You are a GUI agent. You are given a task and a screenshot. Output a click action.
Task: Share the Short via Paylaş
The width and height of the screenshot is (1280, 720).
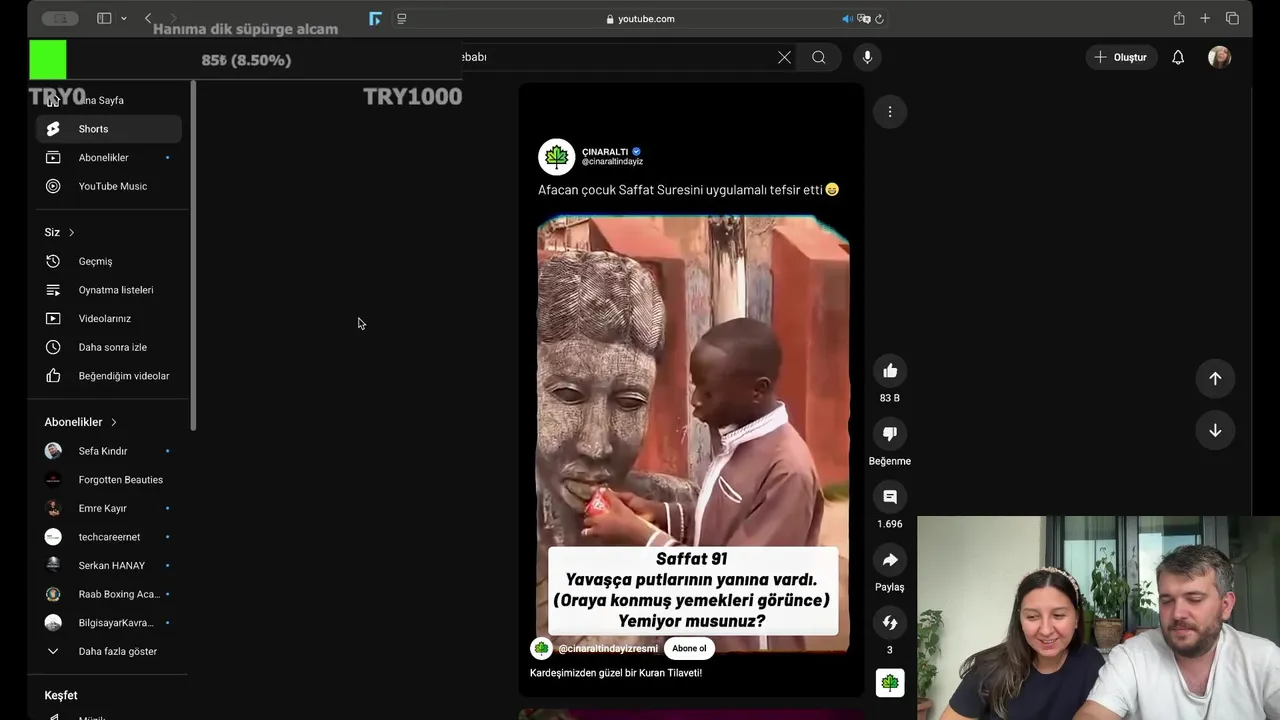pos(890,560)
